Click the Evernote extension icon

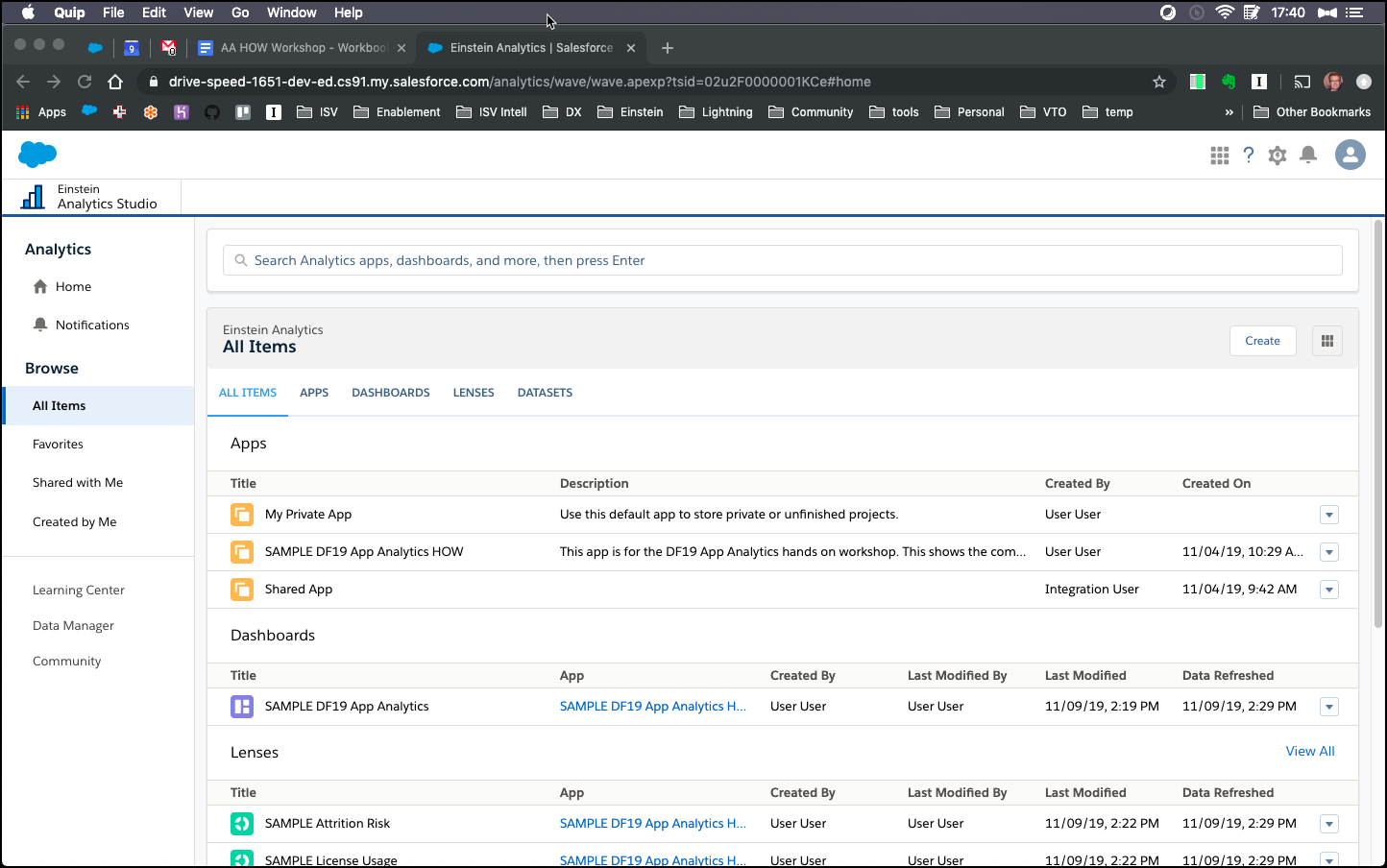[1229, 82]
